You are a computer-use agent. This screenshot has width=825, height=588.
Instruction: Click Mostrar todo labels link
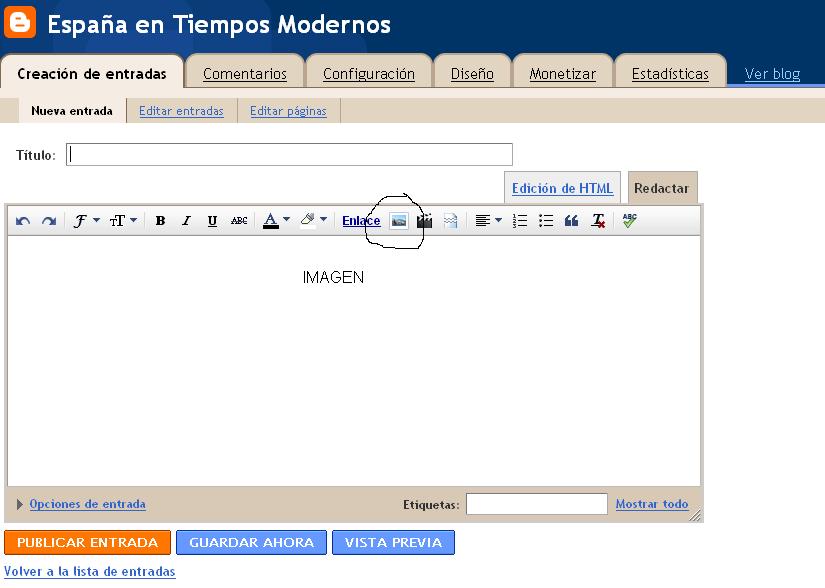652,504
